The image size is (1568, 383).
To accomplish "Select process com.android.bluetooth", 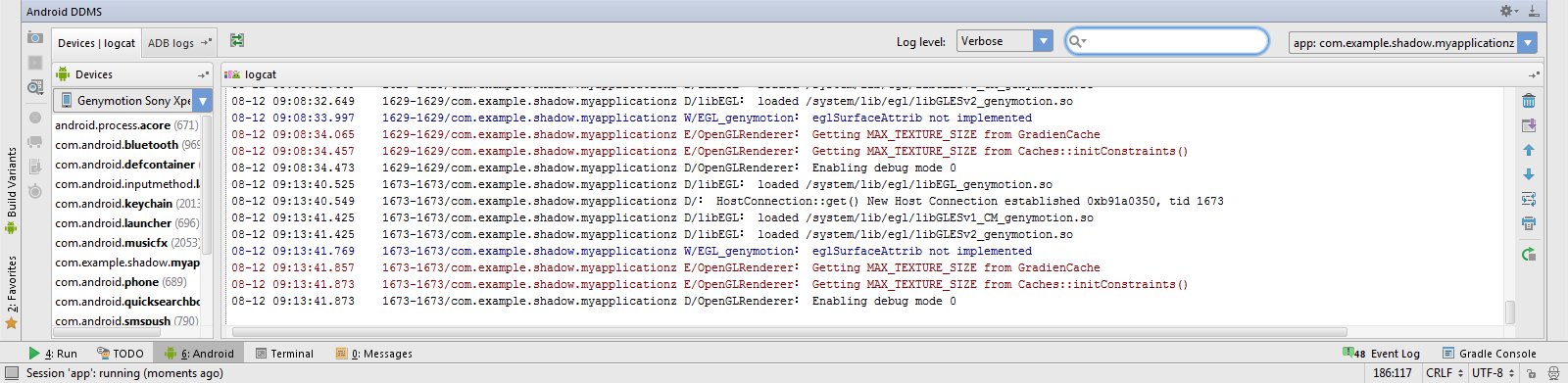I will (126, 145).
